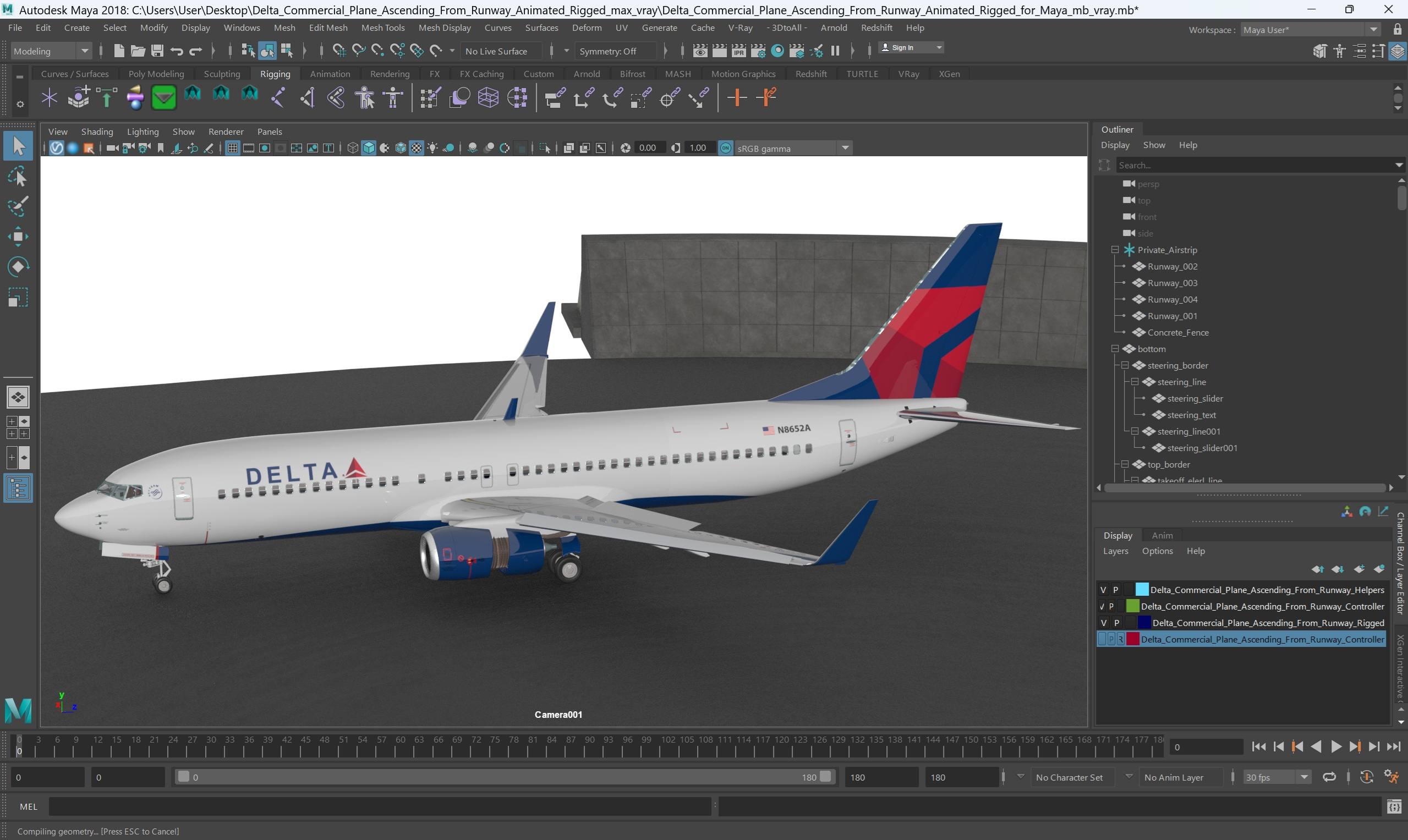Click the Create IK Handle shelf icon
The width and height of the screenshot is (1408, 840).
[x=308, y=98]
